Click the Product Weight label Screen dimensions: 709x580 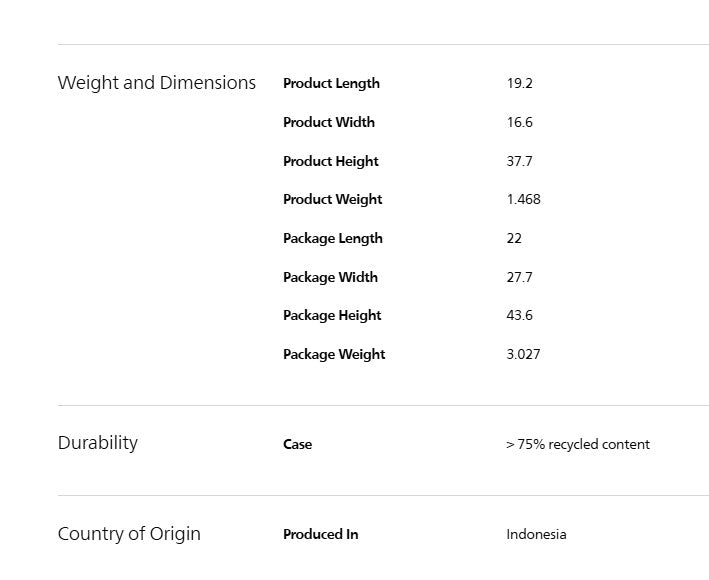333,199
